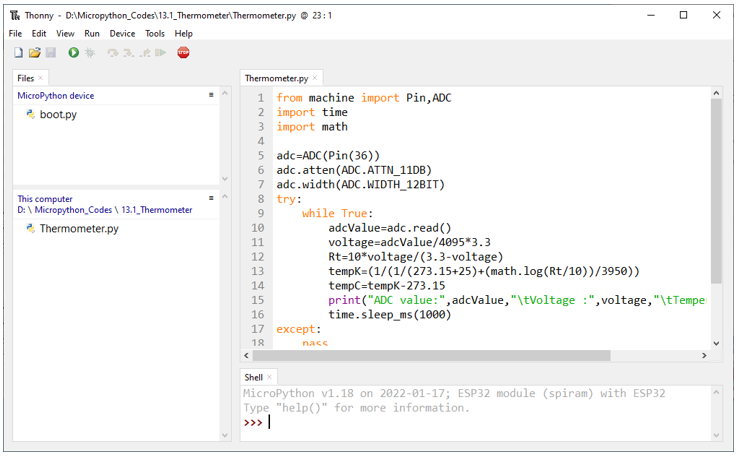Click the Step into toolbar icon
The height and width of the screenshot is (456, 738).
pyautogui.click(x=128, y=53)
